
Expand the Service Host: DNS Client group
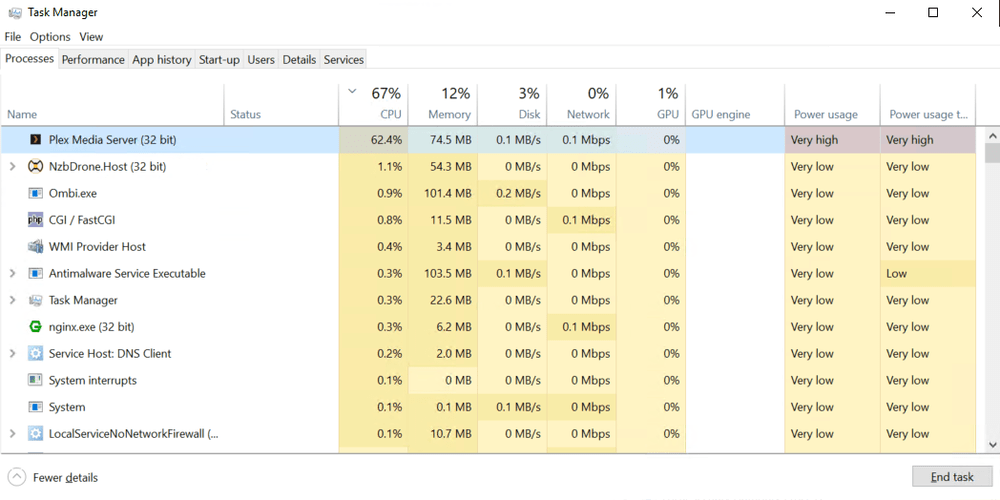pos(12,353)
